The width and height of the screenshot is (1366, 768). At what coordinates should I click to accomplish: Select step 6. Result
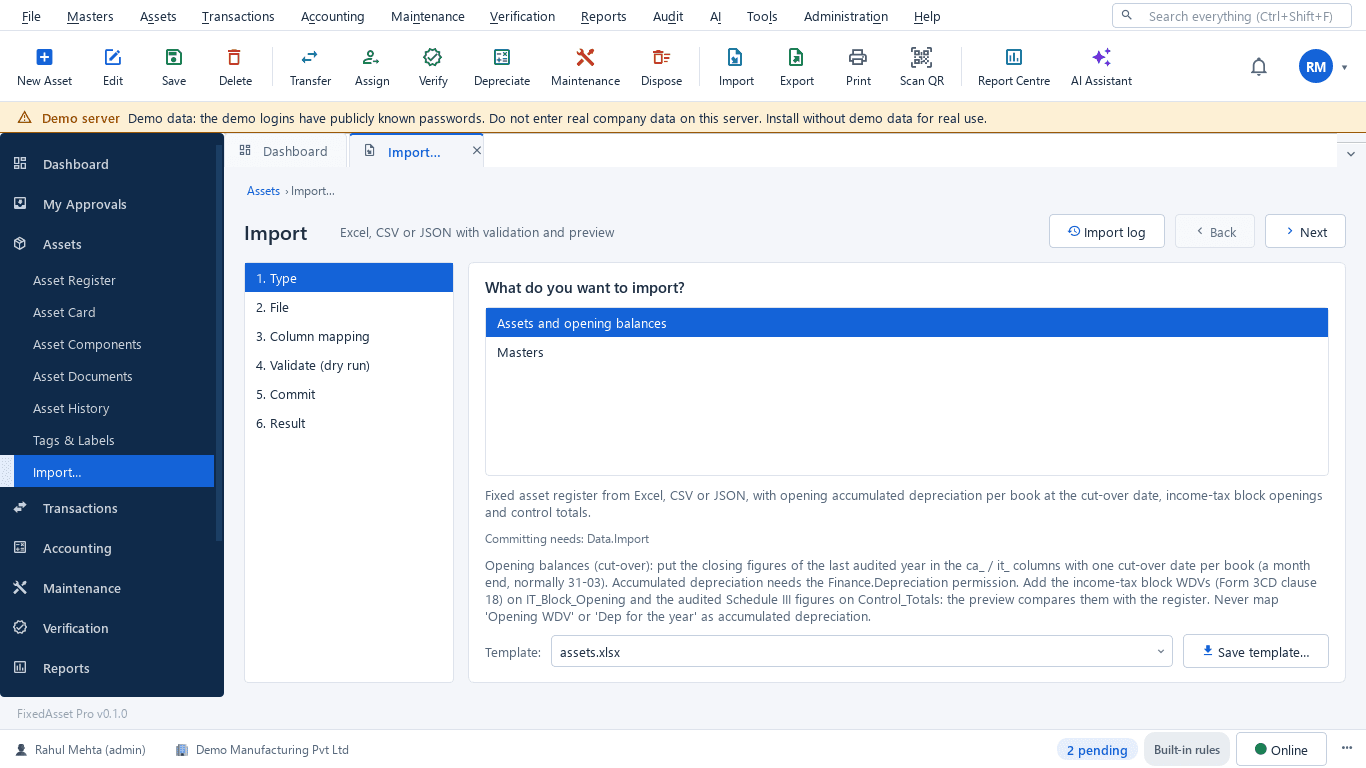pos(349,423)
